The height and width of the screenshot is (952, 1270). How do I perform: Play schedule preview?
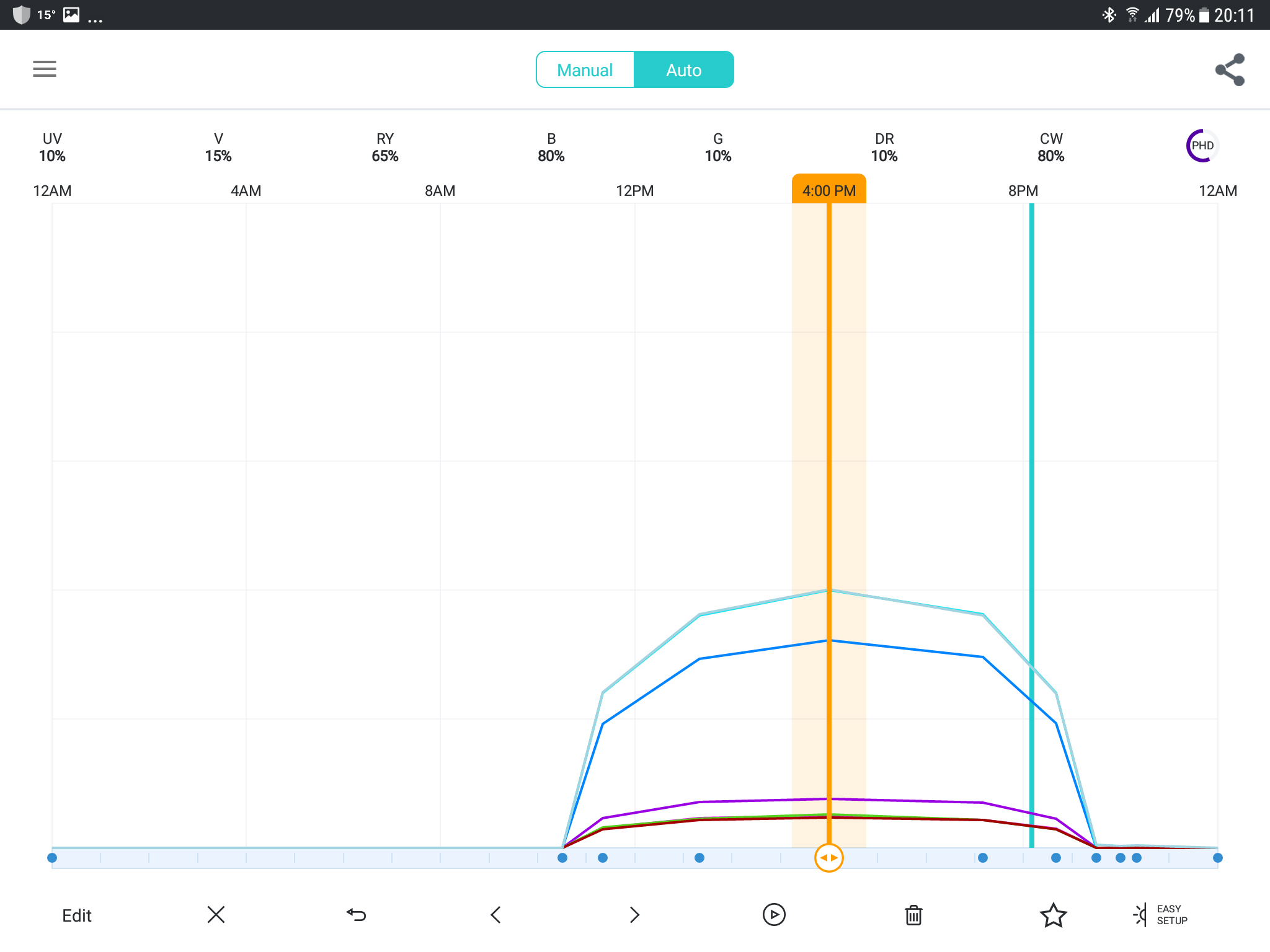(774, 915)
